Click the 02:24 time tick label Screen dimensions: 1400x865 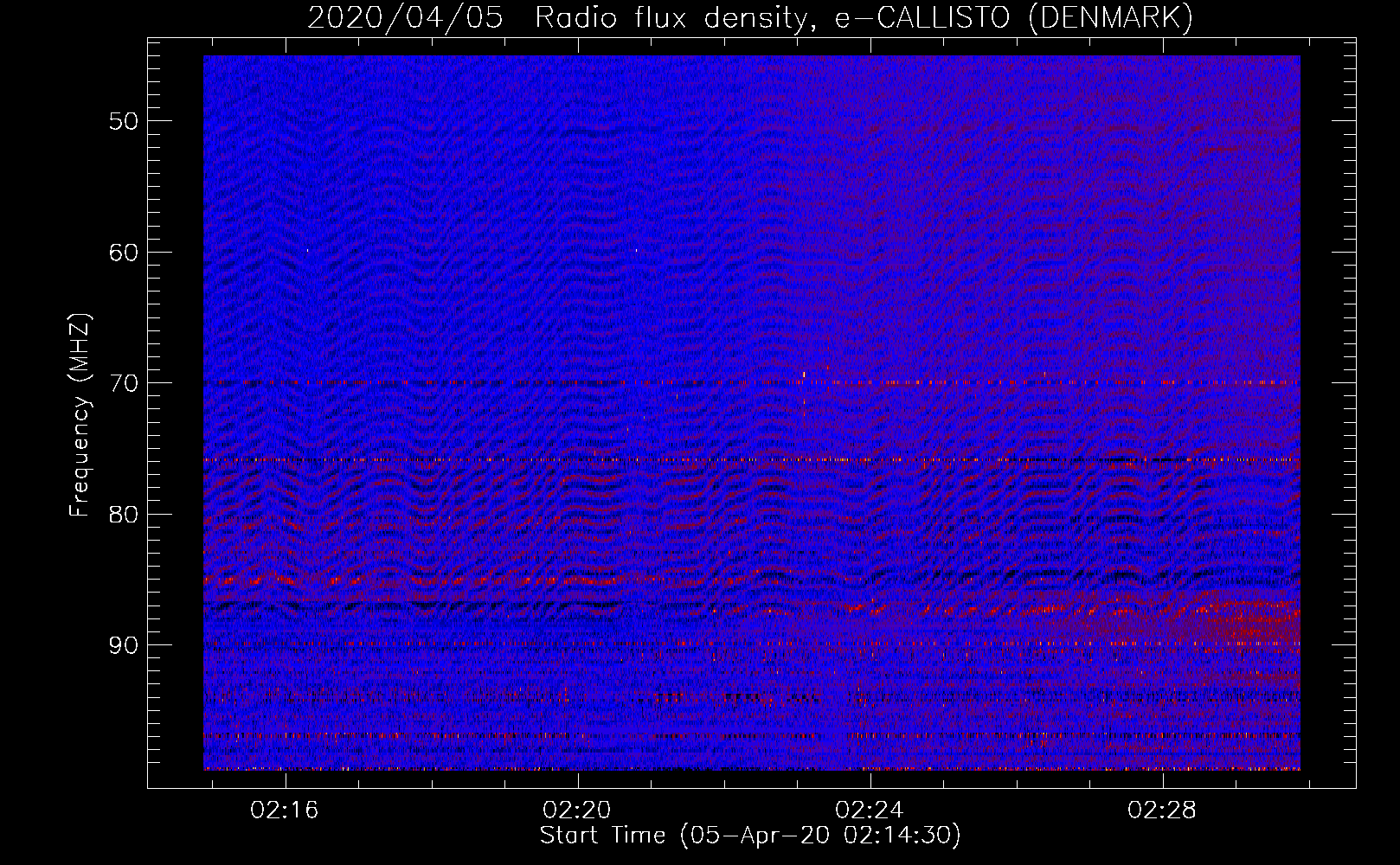(x=870, y=810)
